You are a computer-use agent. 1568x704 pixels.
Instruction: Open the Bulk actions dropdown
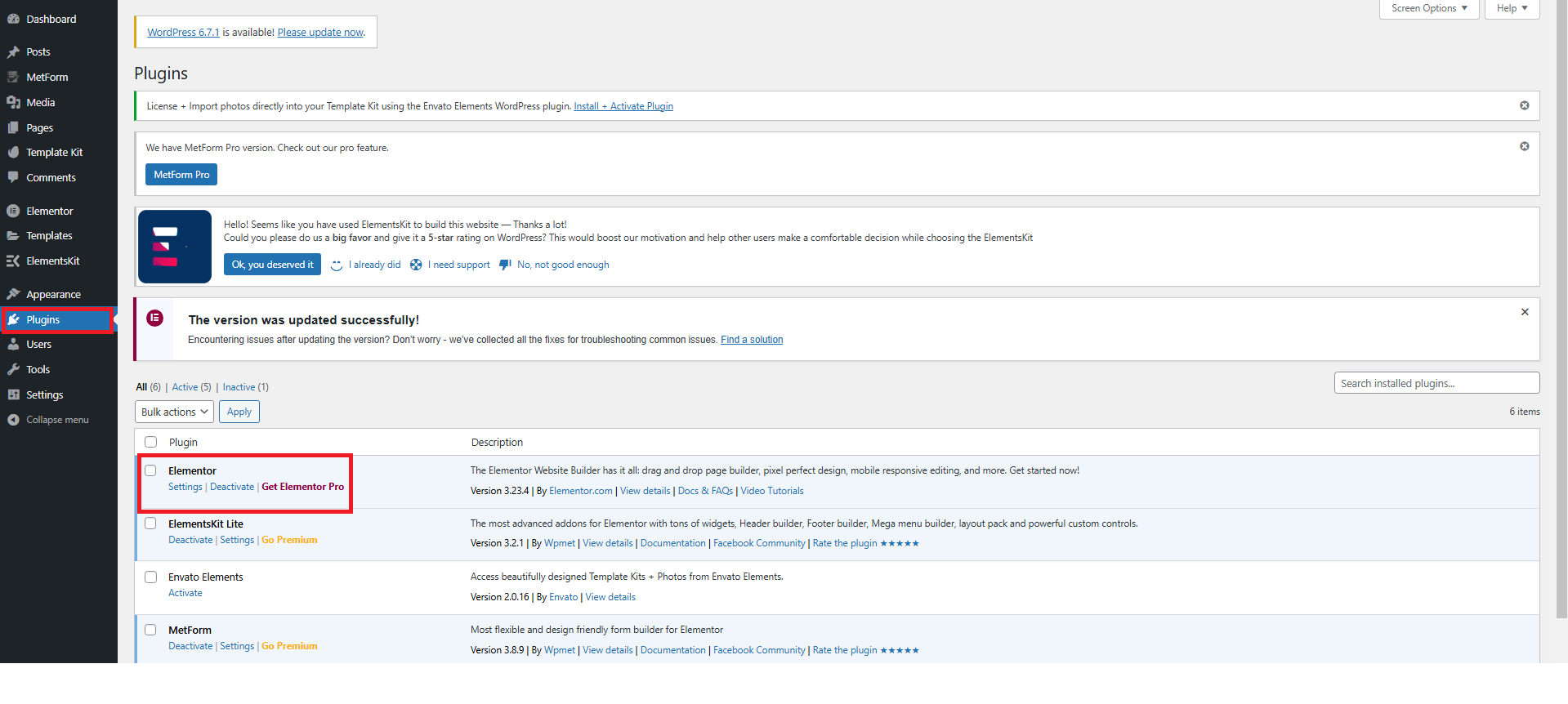[174, 412]
